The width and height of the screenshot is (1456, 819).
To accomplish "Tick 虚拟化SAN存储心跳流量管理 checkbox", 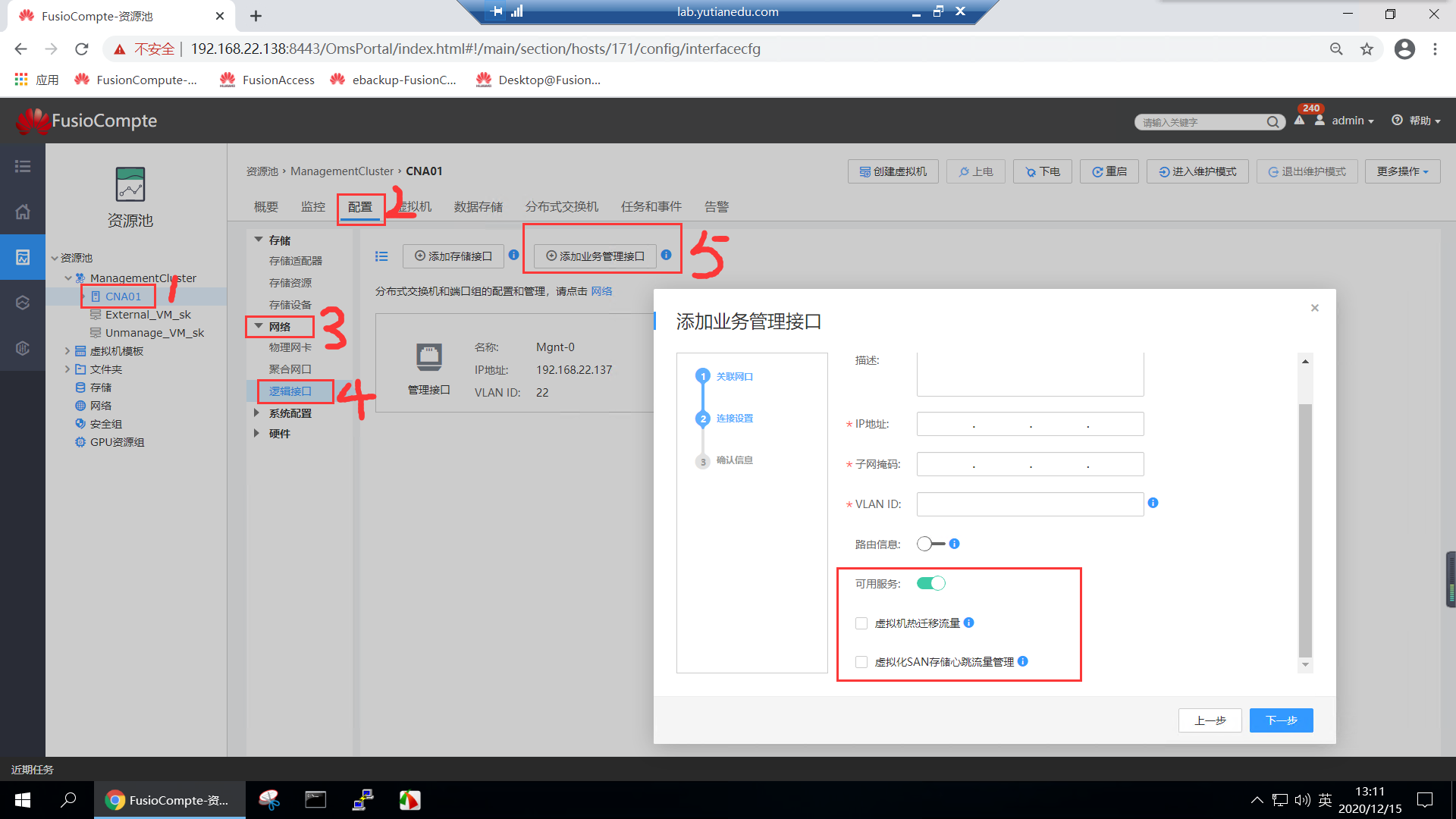I will click(861, 662).
